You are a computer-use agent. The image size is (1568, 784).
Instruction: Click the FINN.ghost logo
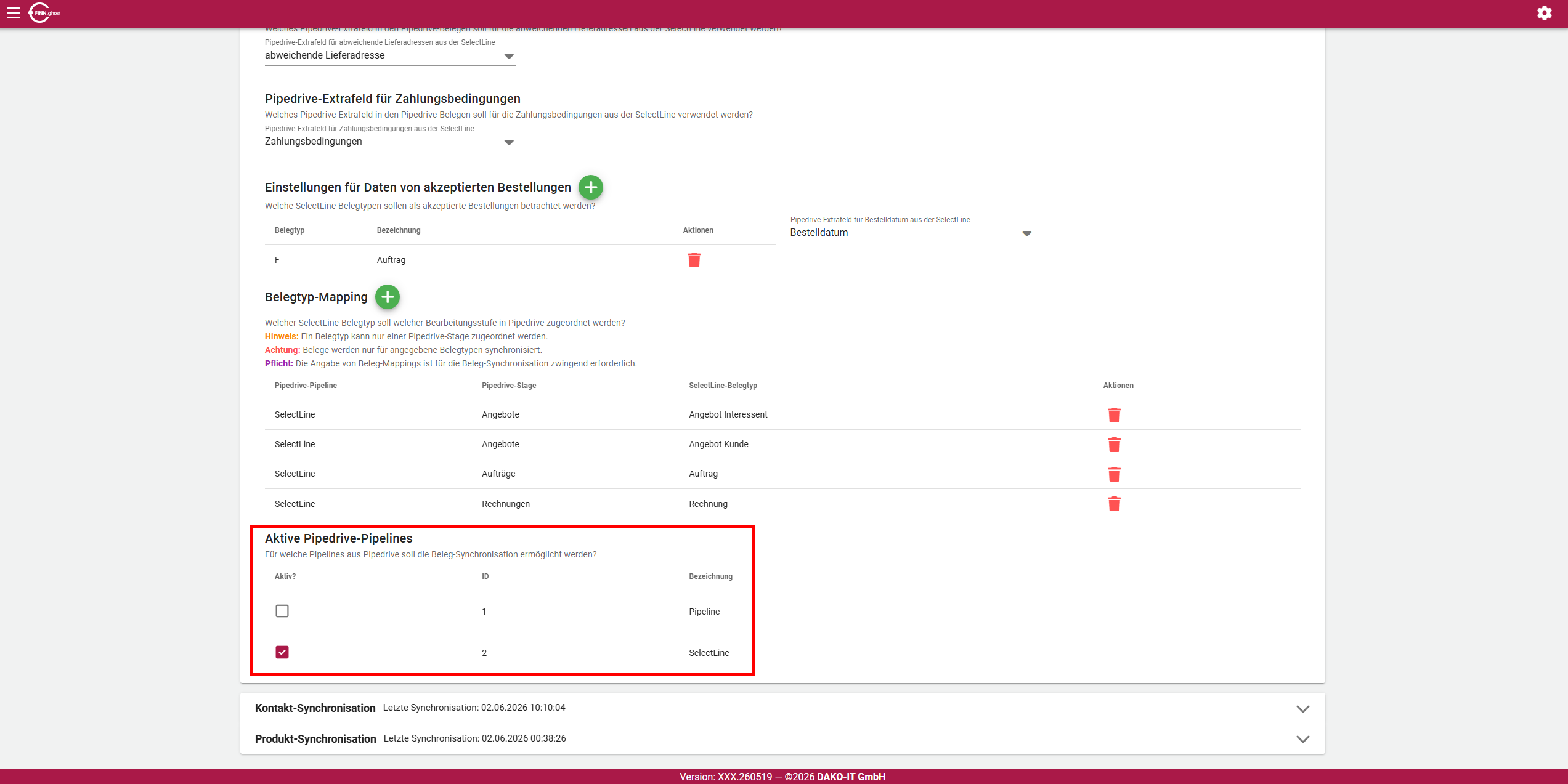[44, 13]
